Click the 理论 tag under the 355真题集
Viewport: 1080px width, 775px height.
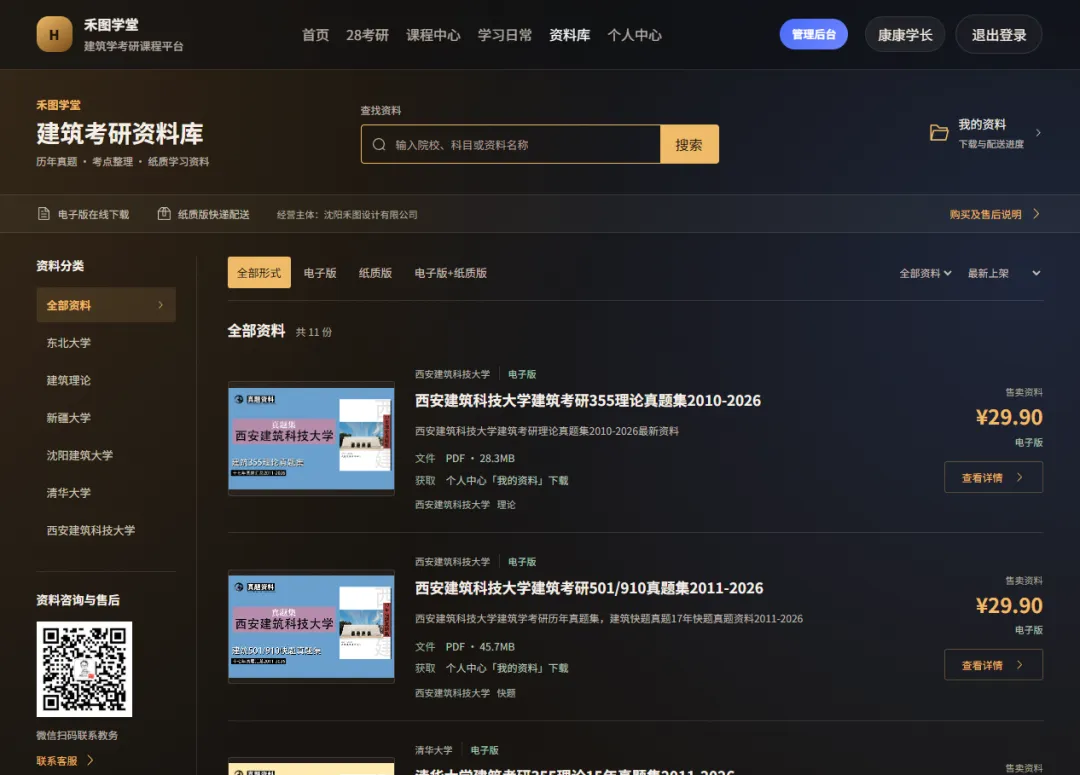[506, 504]
